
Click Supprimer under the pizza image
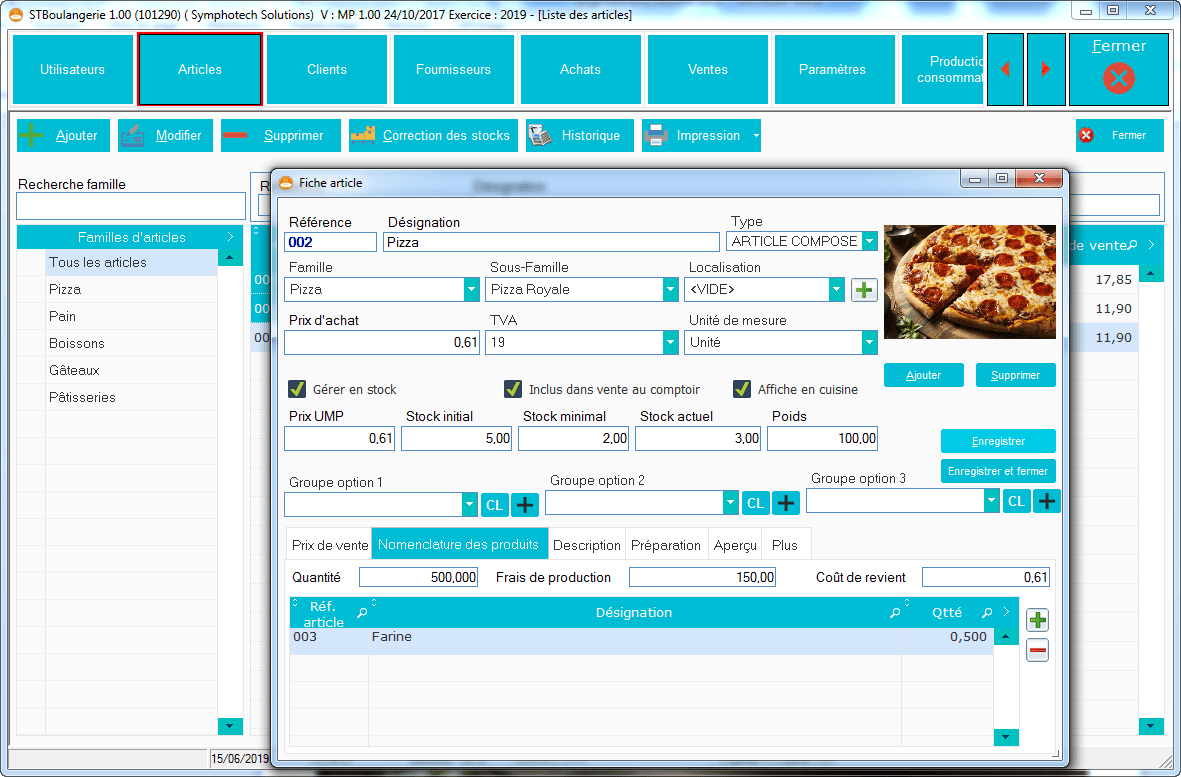(1015, 375)
